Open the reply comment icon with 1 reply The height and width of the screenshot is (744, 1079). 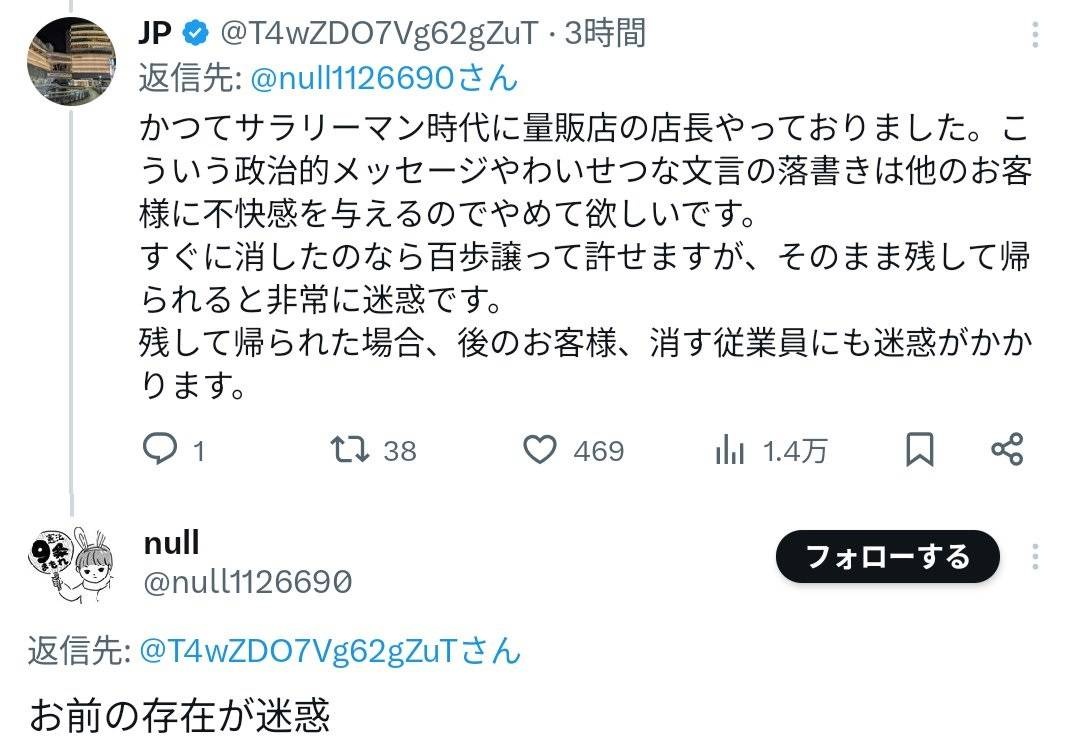pyautogui.click(x=160, y=450)
